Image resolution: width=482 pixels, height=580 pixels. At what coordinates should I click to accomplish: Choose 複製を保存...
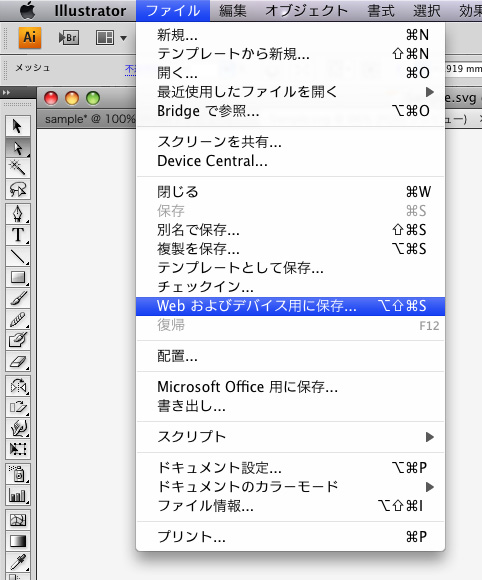(x=290, y=249)
